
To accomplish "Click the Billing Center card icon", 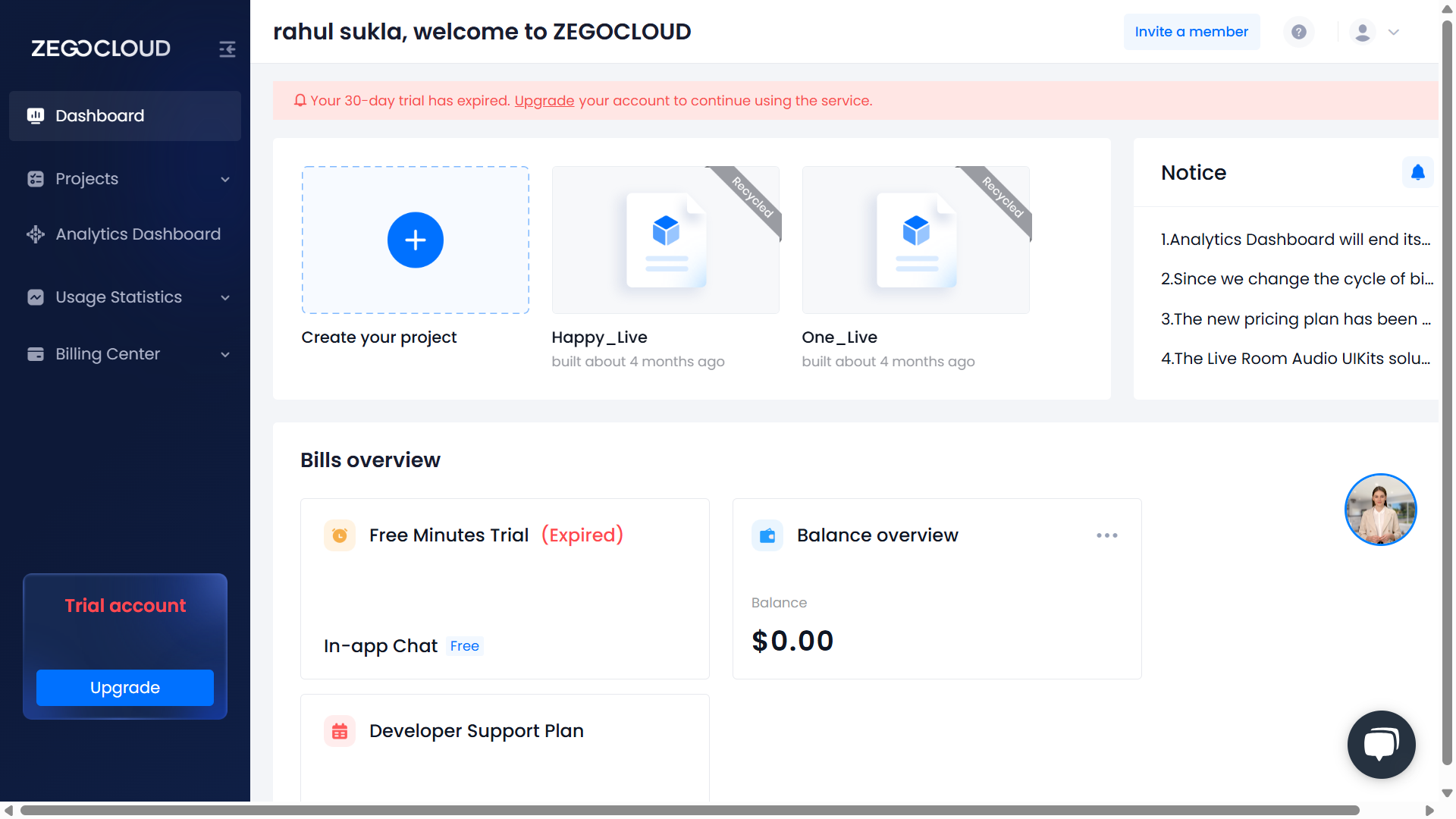I will pyautogui.click(x=36, y=354).
